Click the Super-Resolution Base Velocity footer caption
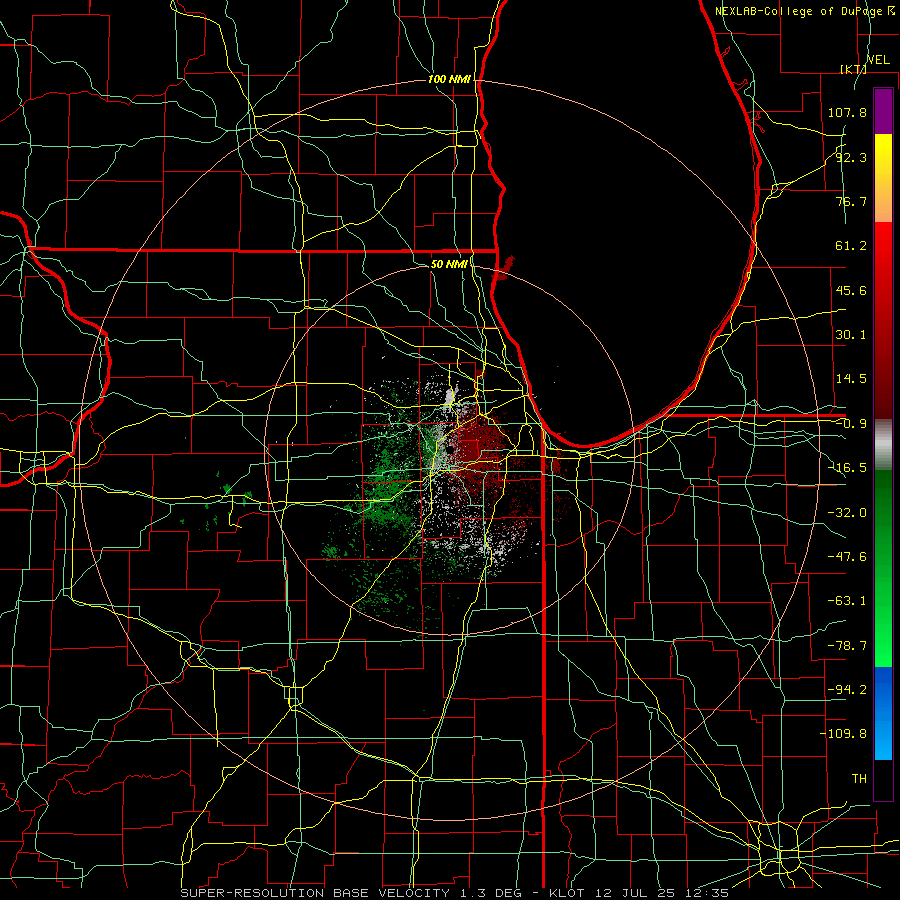The image size is (900, 900). pyautogui.click(x=455, y=893)
